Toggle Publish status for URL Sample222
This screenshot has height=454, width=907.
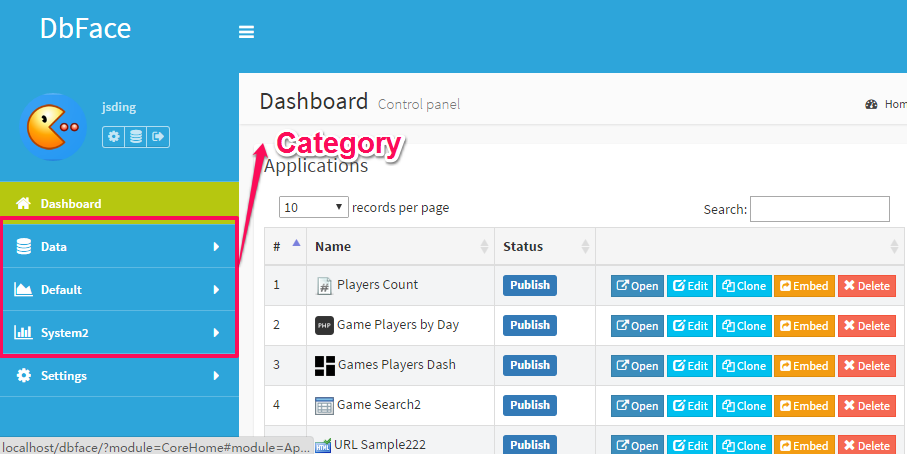530,445
